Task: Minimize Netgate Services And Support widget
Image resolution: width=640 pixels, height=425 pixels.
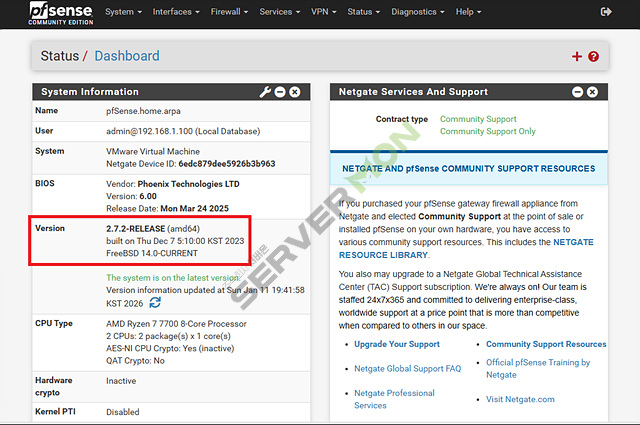Action: [x=578, y=92]
